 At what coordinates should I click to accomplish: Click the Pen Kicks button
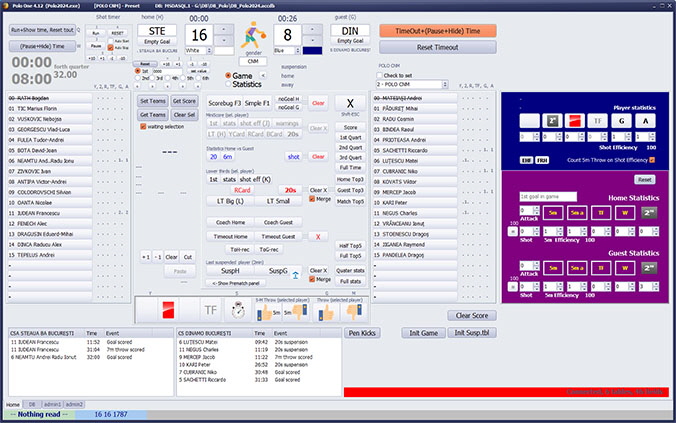tap(362, 333)
